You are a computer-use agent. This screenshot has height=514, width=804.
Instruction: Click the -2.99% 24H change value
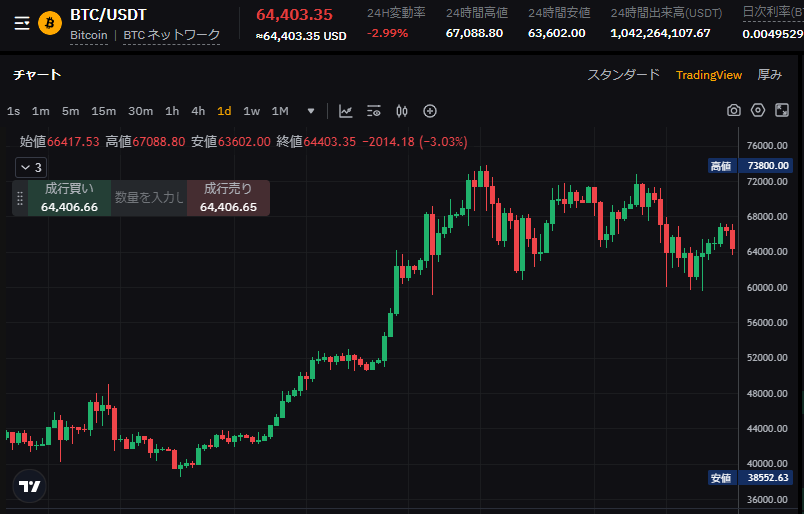387,33
